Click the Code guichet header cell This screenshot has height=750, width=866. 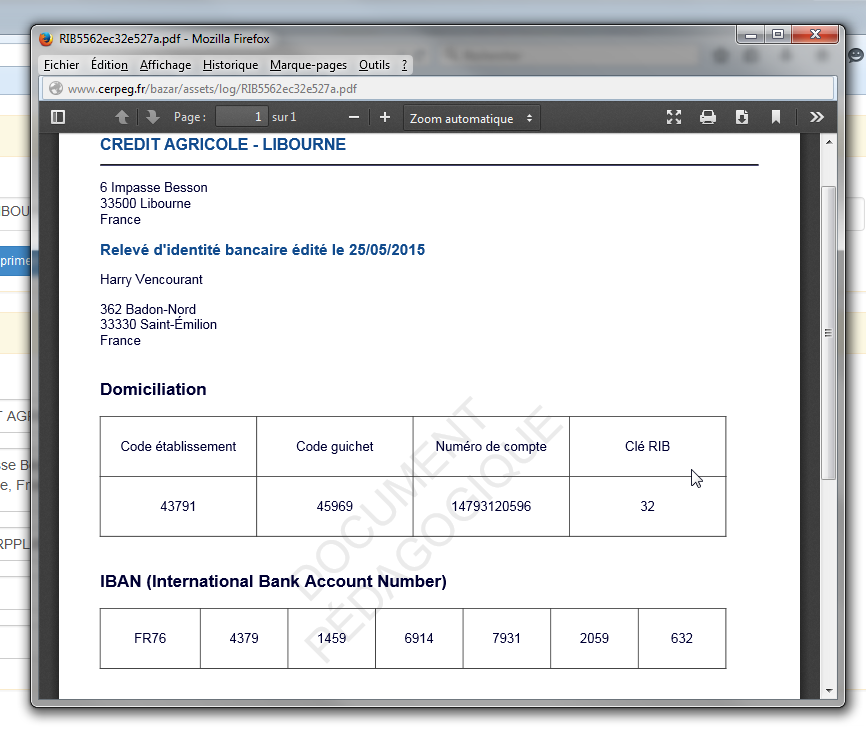[x=335, y=446]
